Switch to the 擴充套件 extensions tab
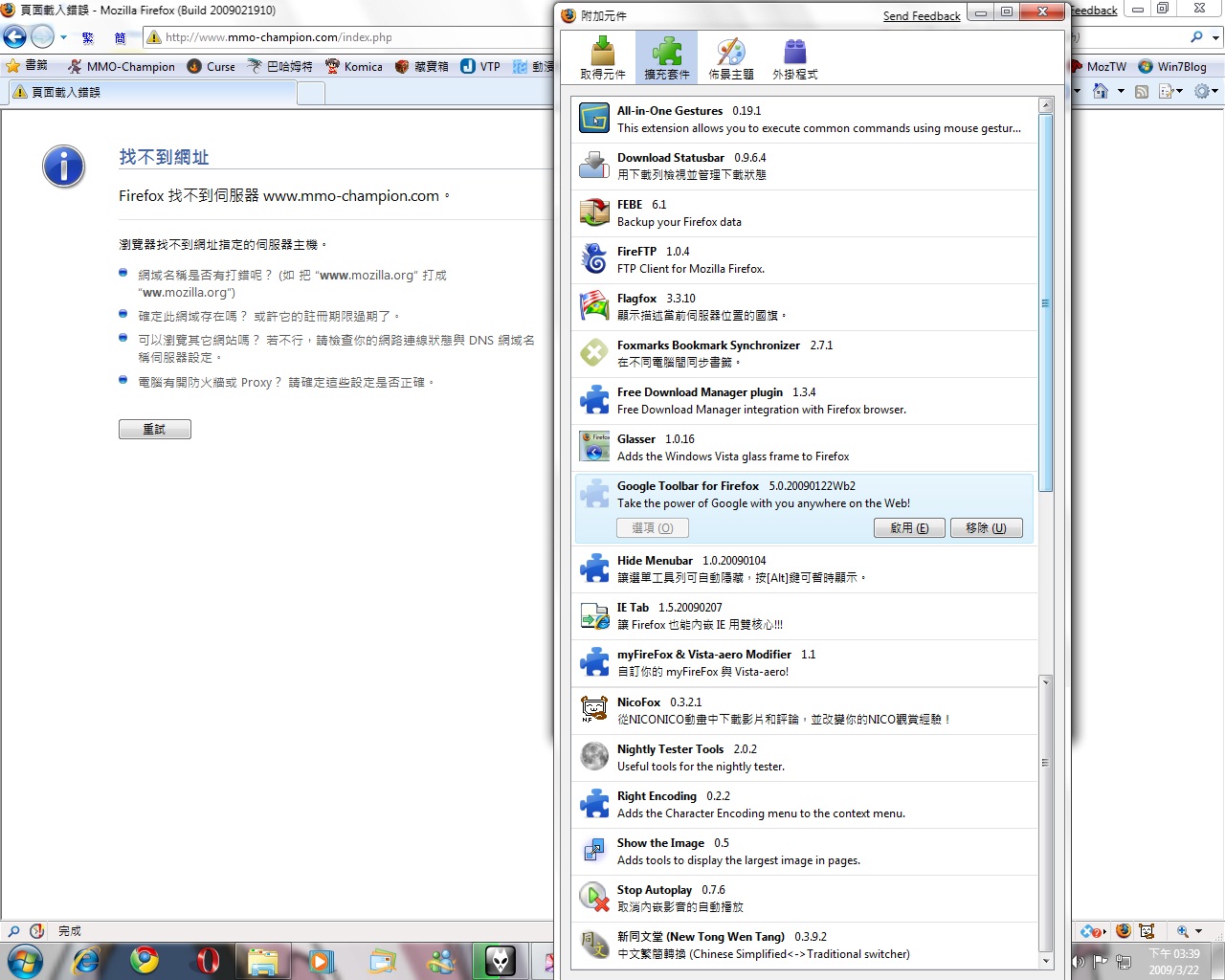 (667, 57)
